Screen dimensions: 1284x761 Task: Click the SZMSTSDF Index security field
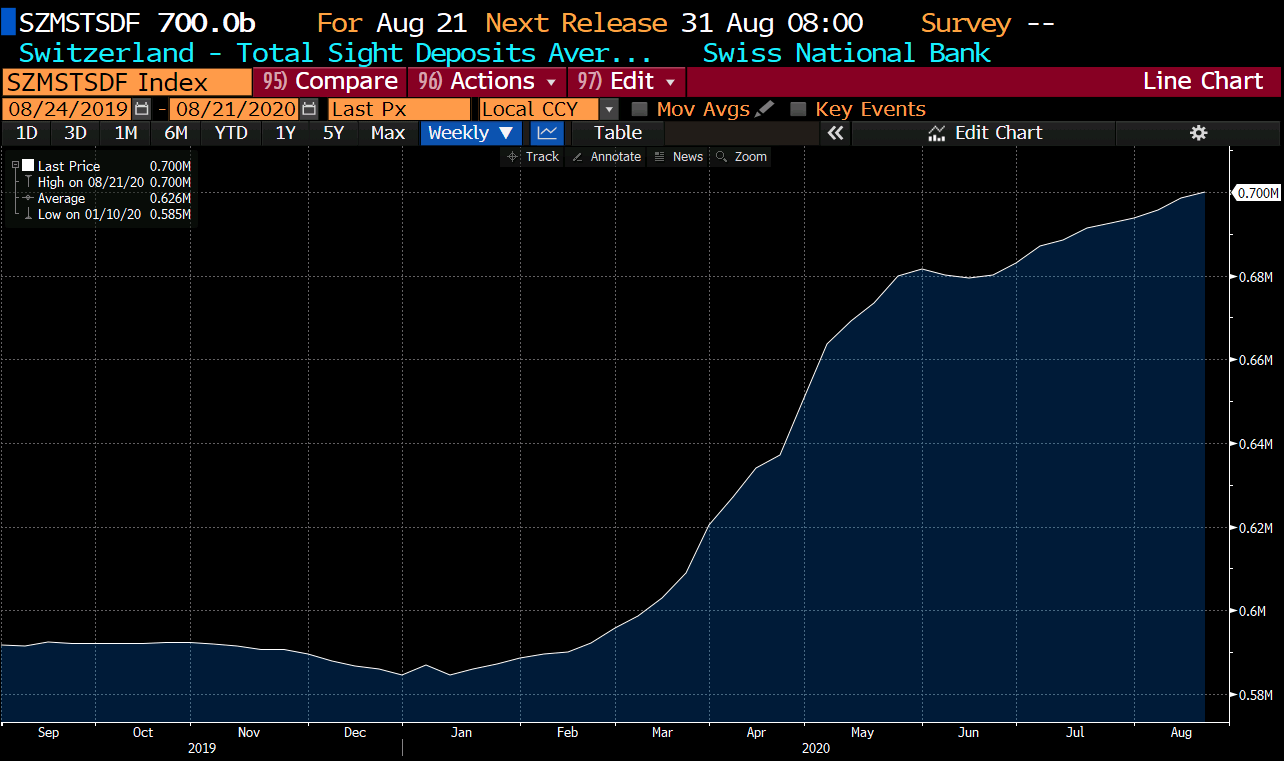[x=127, y=82]
